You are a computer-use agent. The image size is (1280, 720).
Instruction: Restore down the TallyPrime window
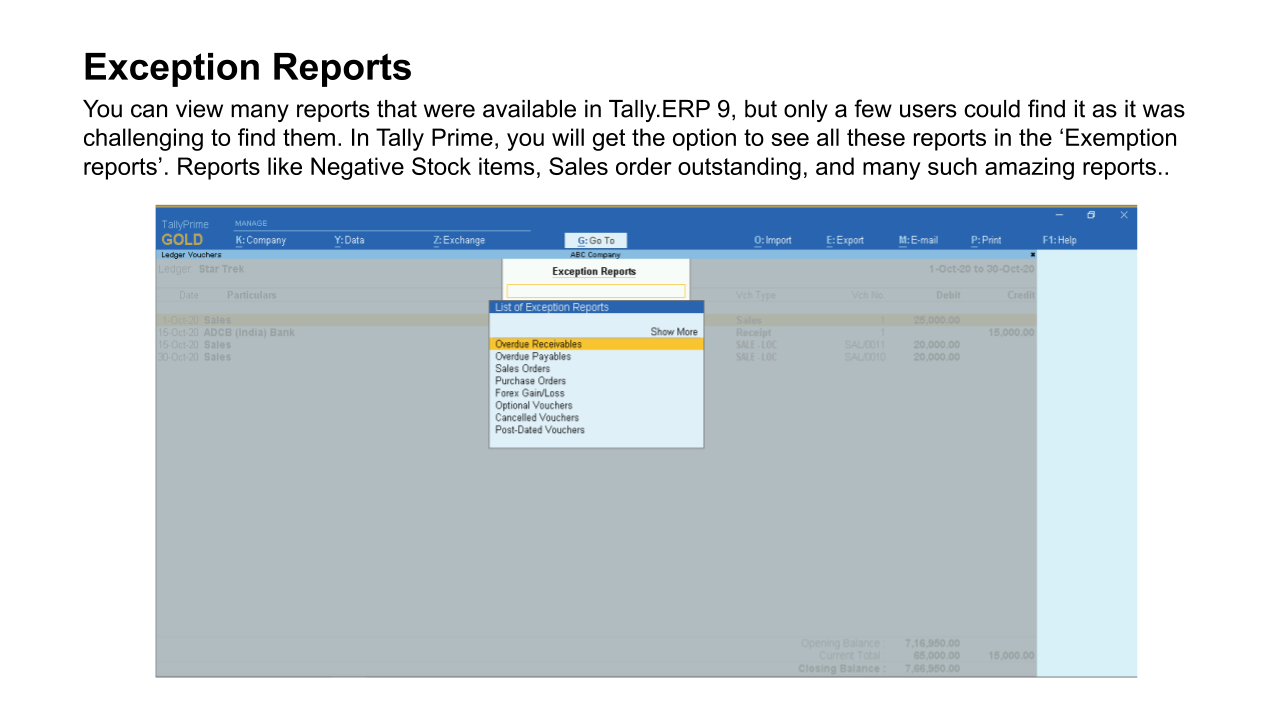(x=1091, y=215)
